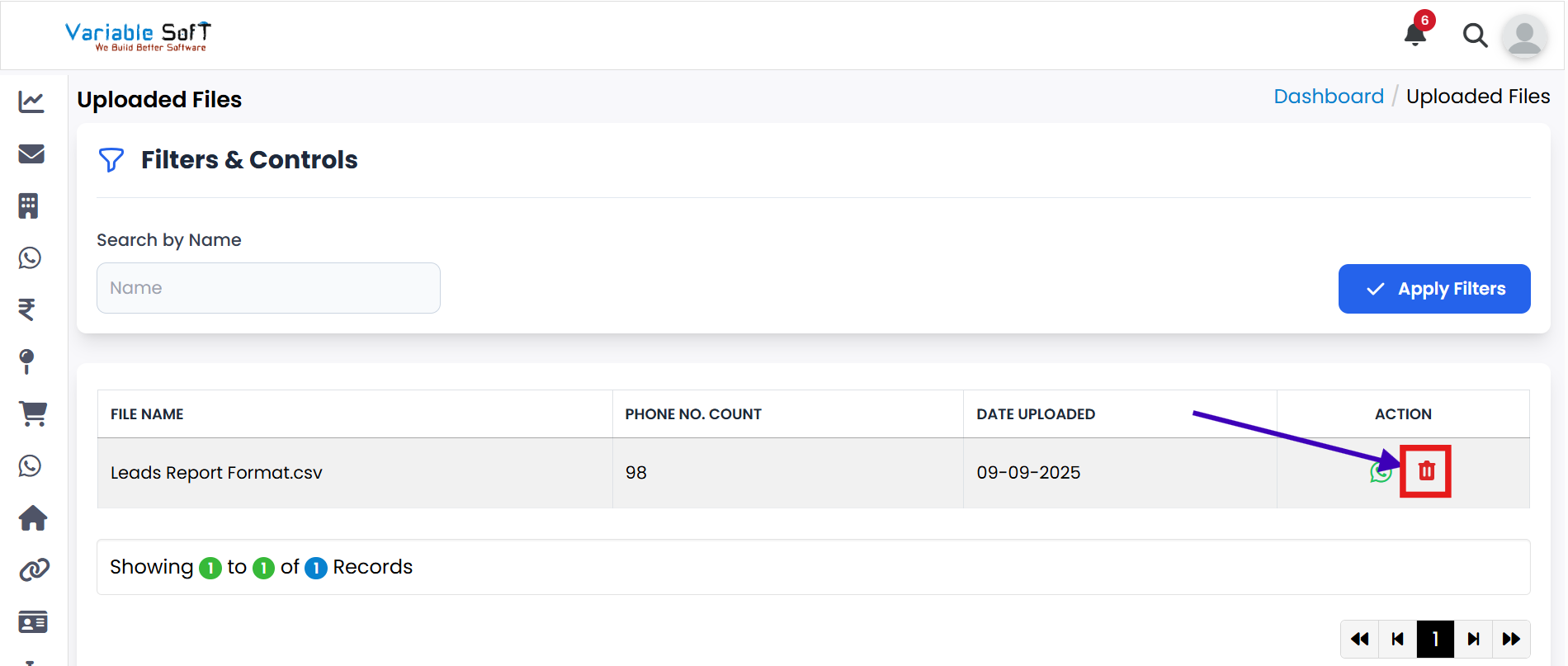Image resolution: width=1568 pixels, height=666 pixels.
Task: Click the Variable Soft logo
Action: (138, 36)
